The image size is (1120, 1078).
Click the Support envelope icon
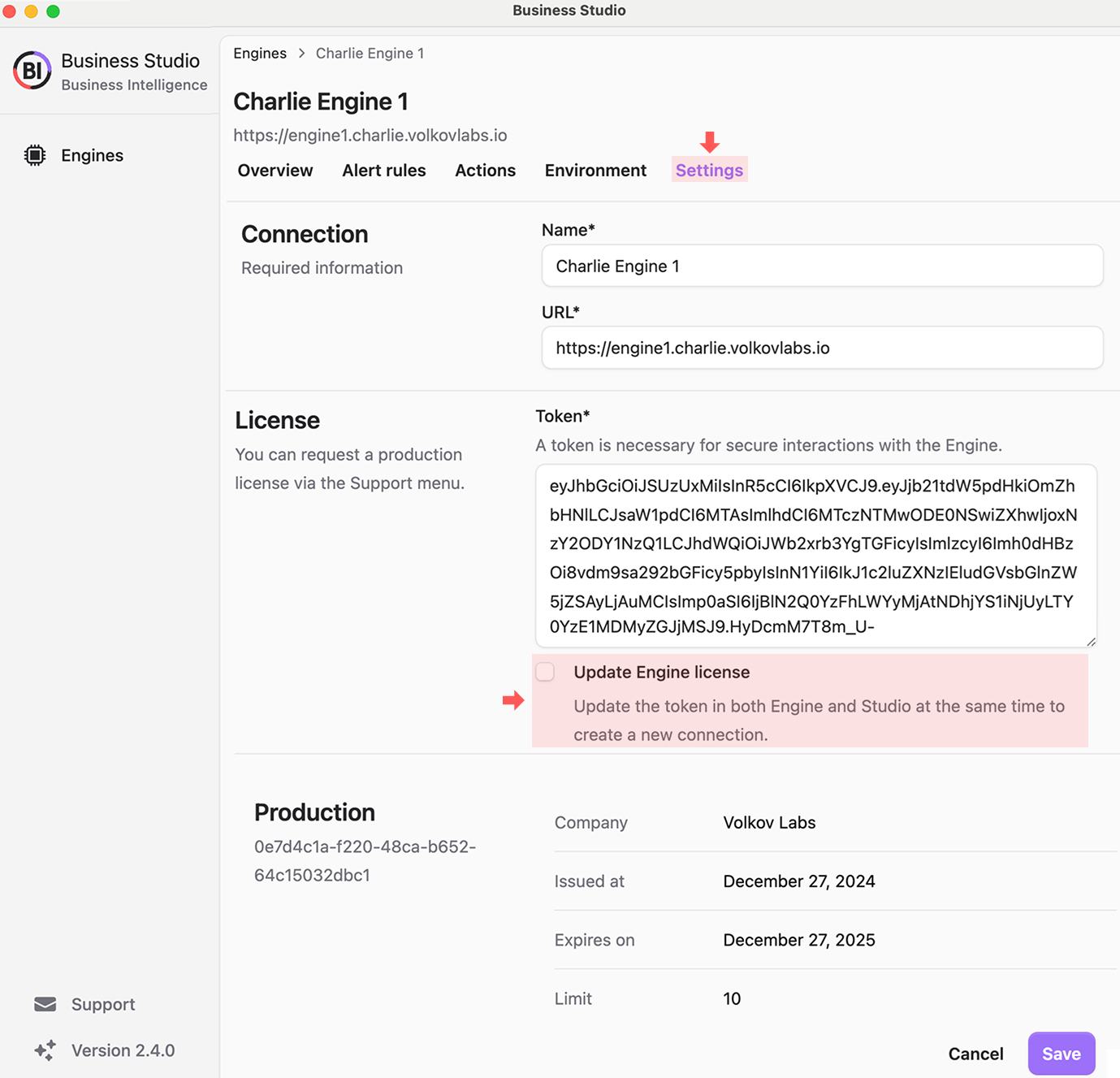45,1004
